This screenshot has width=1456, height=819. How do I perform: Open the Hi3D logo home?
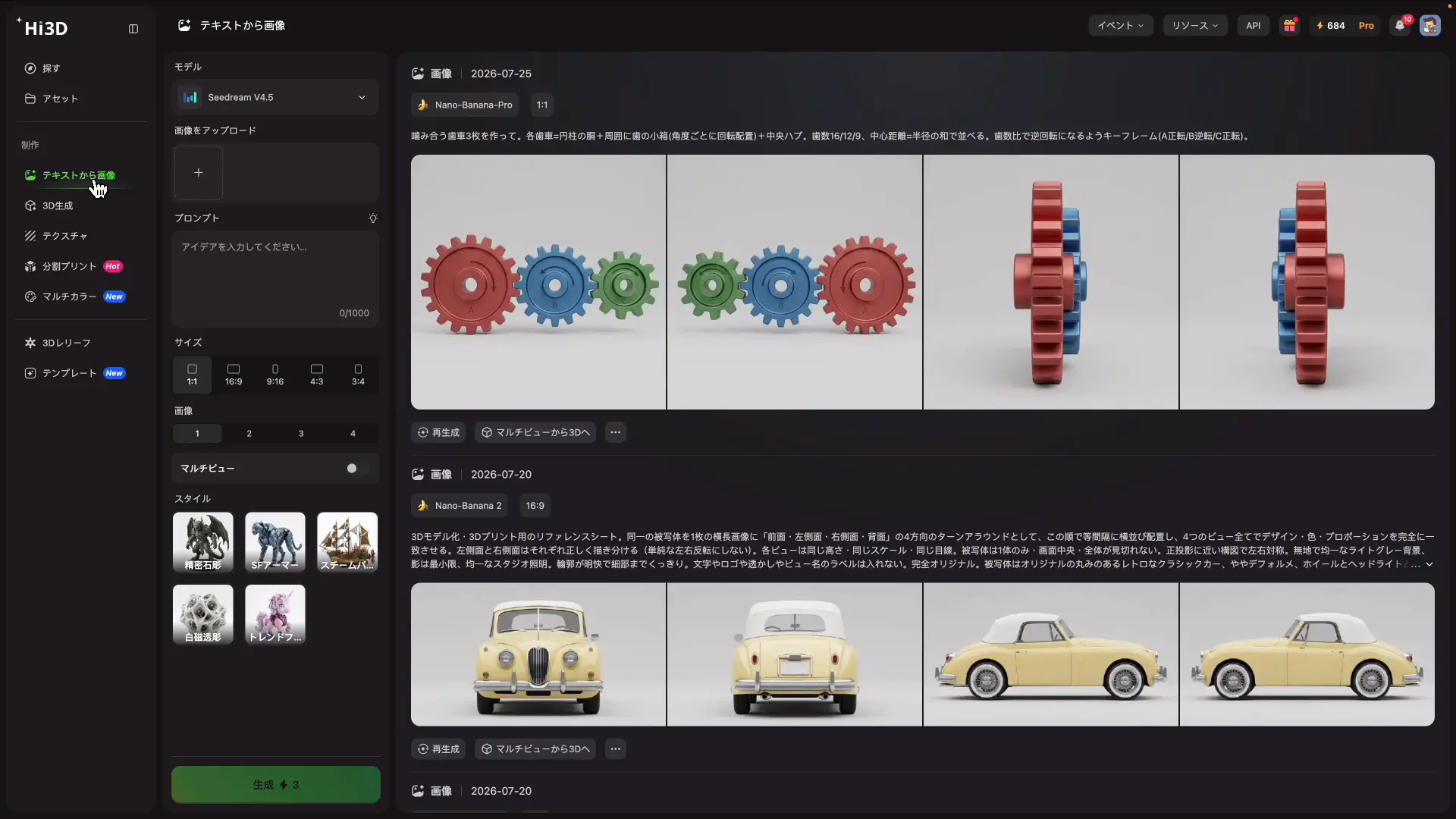[42, 28]
